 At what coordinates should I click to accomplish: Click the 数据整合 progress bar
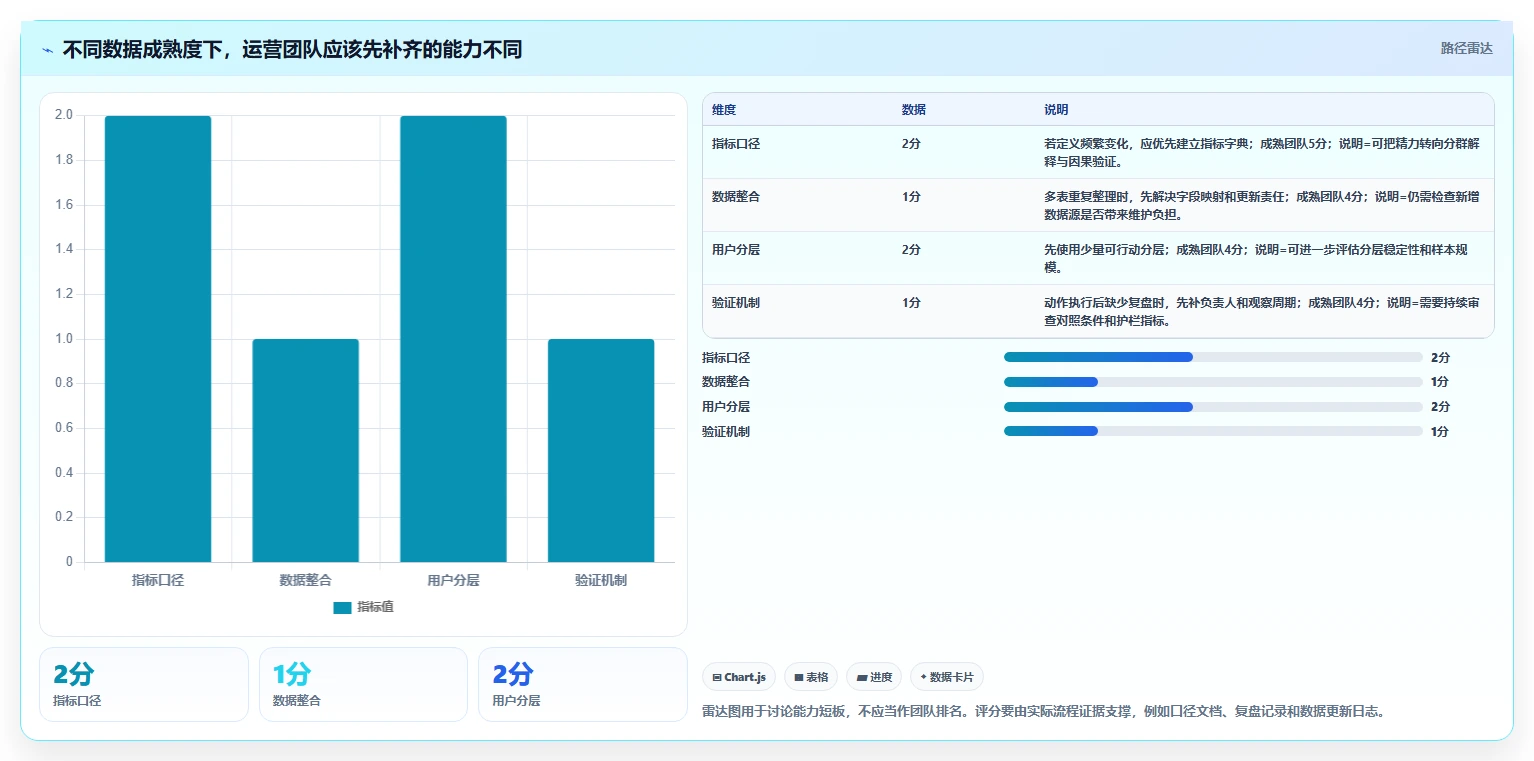pyautogui.click(x=1213, y=382)
